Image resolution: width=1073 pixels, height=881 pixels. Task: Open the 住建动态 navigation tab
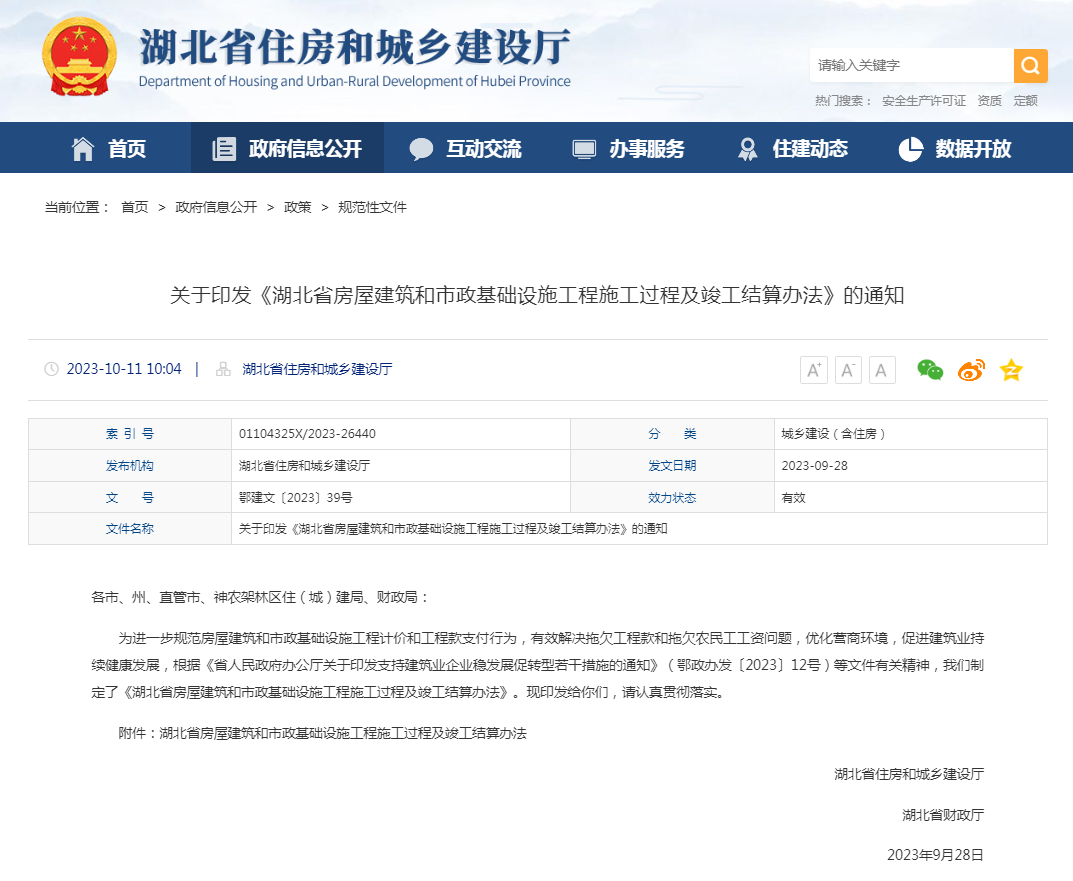792,148
